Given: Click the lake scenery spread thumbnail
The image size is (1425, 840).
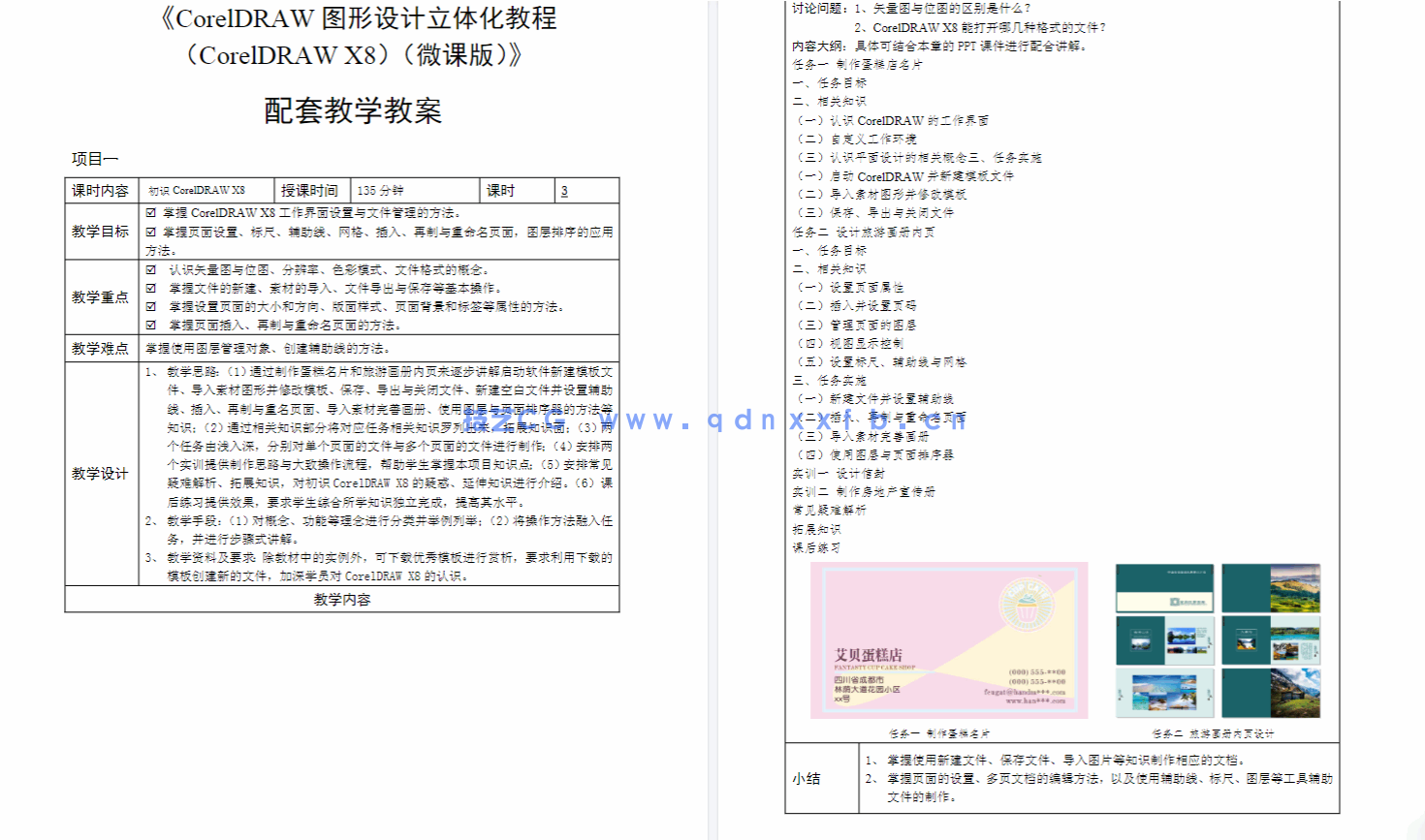Looking at the screenshot, I should (x=1164, y=639).
